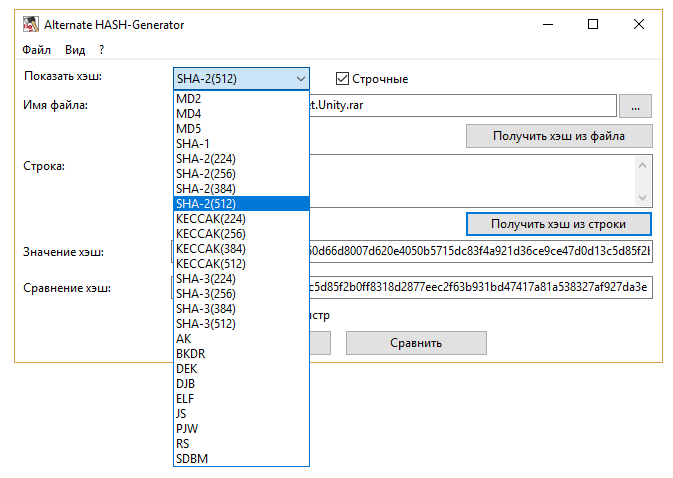Collapse the SHA-2(512) hash type dropdown
This screenshot has width=673, height=478.
click(x=300, y=79)
